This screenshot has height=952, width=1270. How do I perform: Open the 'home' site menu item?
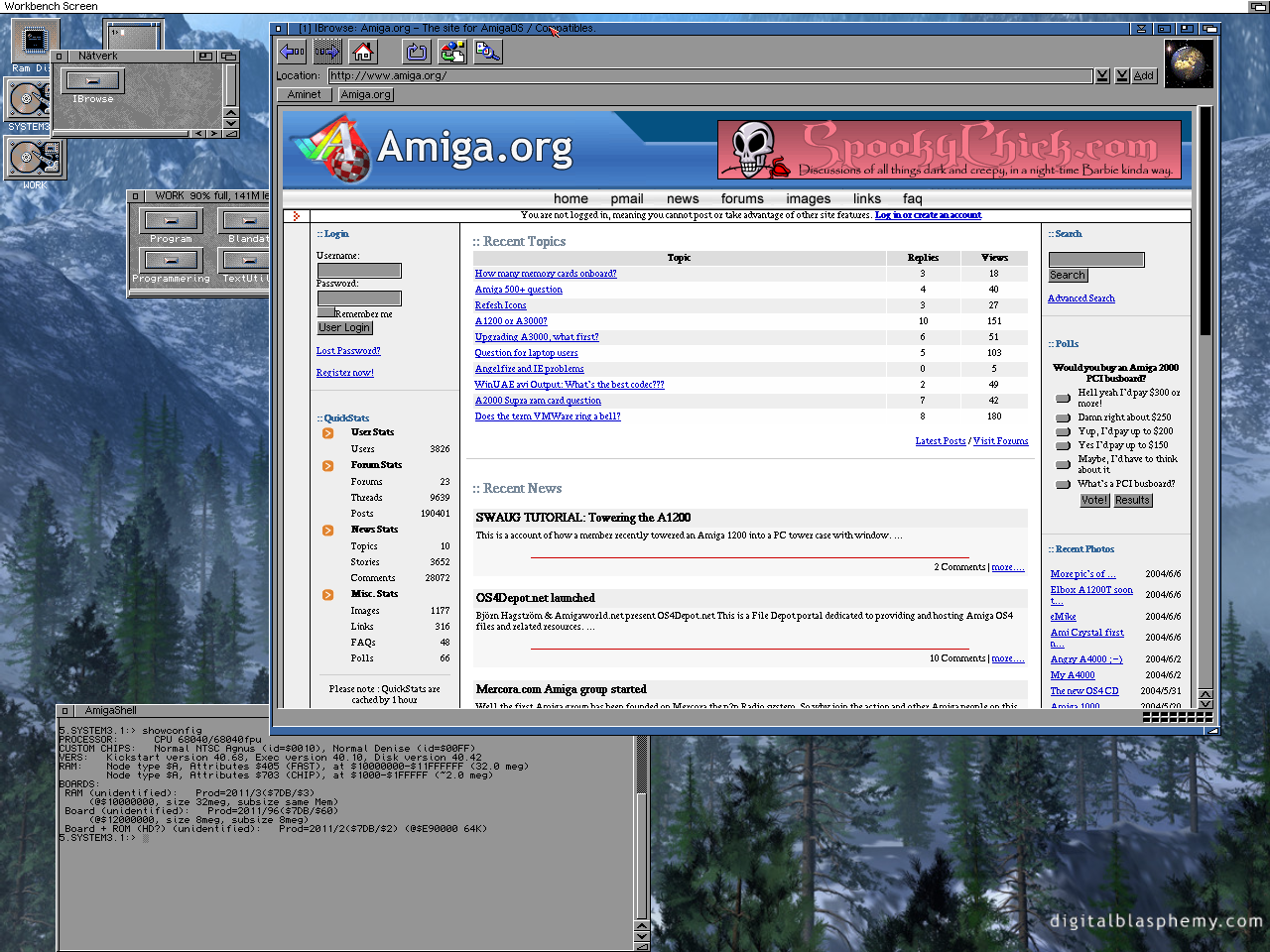(571, 198)
